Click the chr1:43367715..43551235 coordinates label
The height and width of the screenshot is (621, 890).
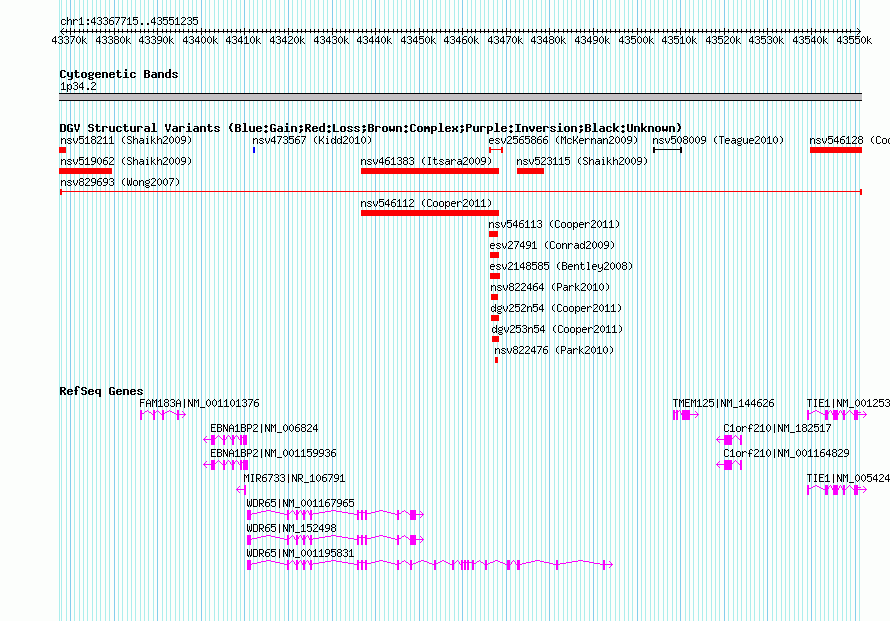(x=129, y=21)
